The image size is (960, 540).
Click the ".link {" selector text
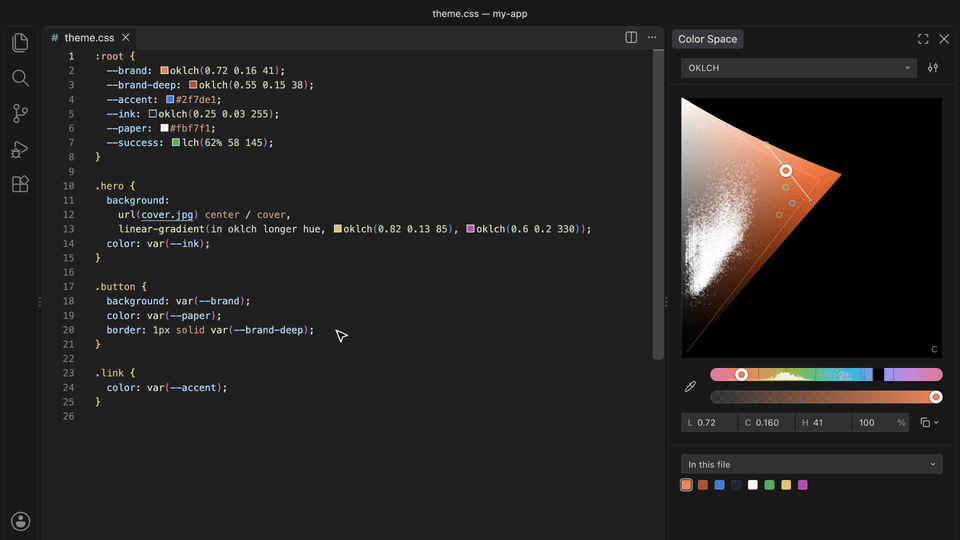click(x=115, y=373)
